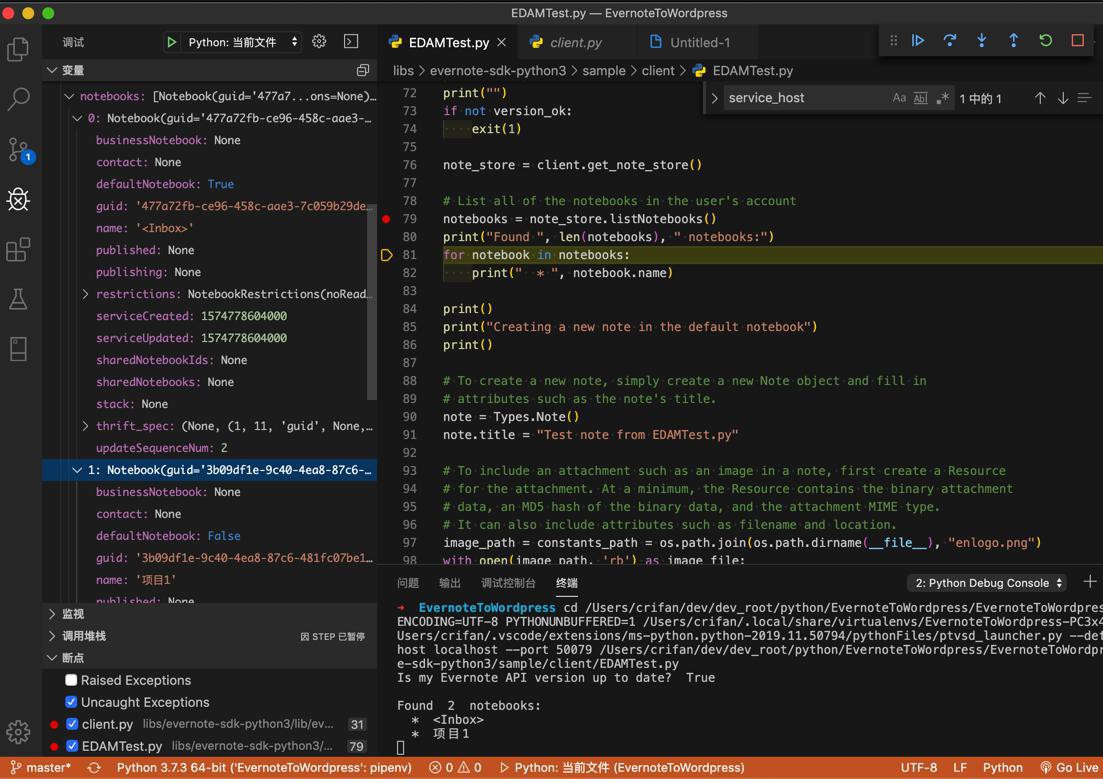Image resolution: width=1103 pixels, height=779 pixels.
Task: Open the 调试控制台 debug console tab
Action: tap(509, 583)
